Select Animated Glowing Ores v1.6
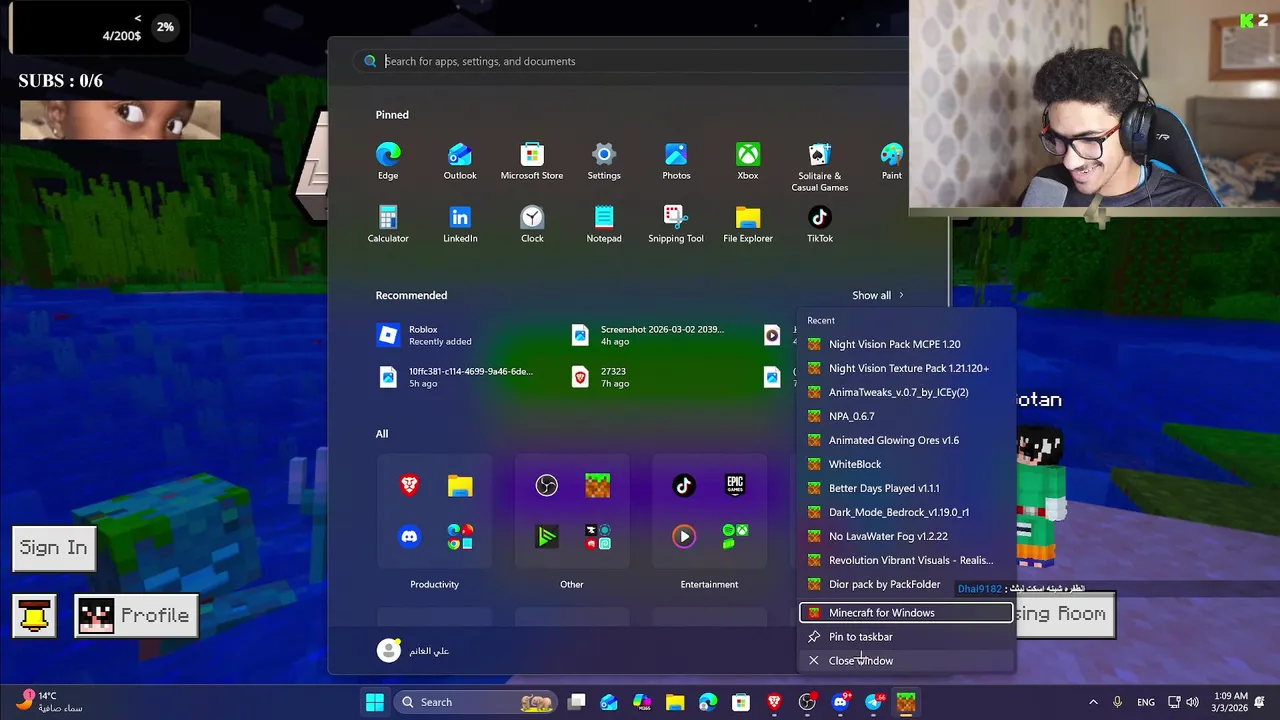This screenshot has width=1280, height=720. pyautogui.click(x=906, y=440)
